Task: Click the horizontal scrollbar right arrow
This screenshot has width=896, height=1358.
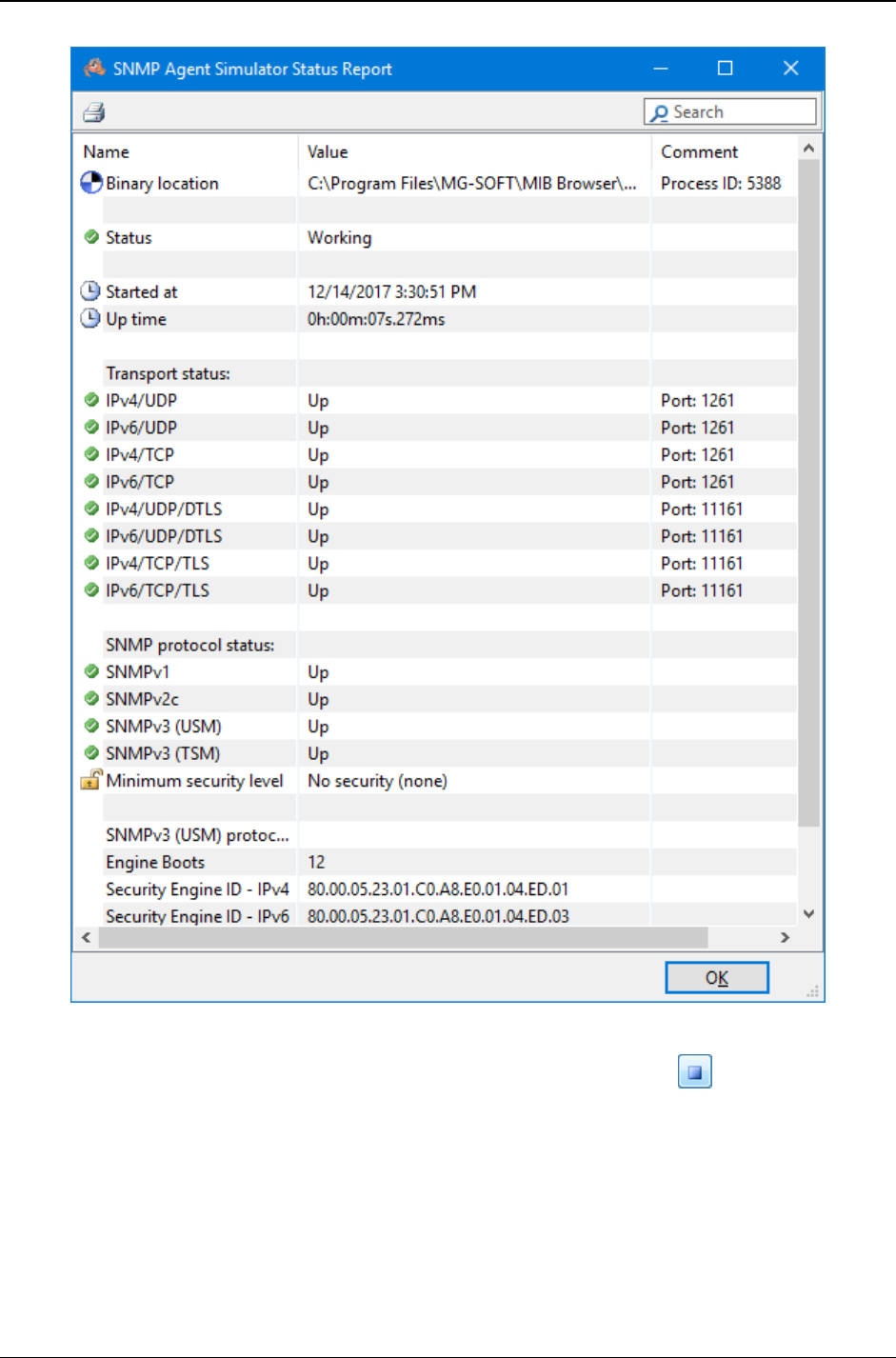Action: tap(785, 937)
